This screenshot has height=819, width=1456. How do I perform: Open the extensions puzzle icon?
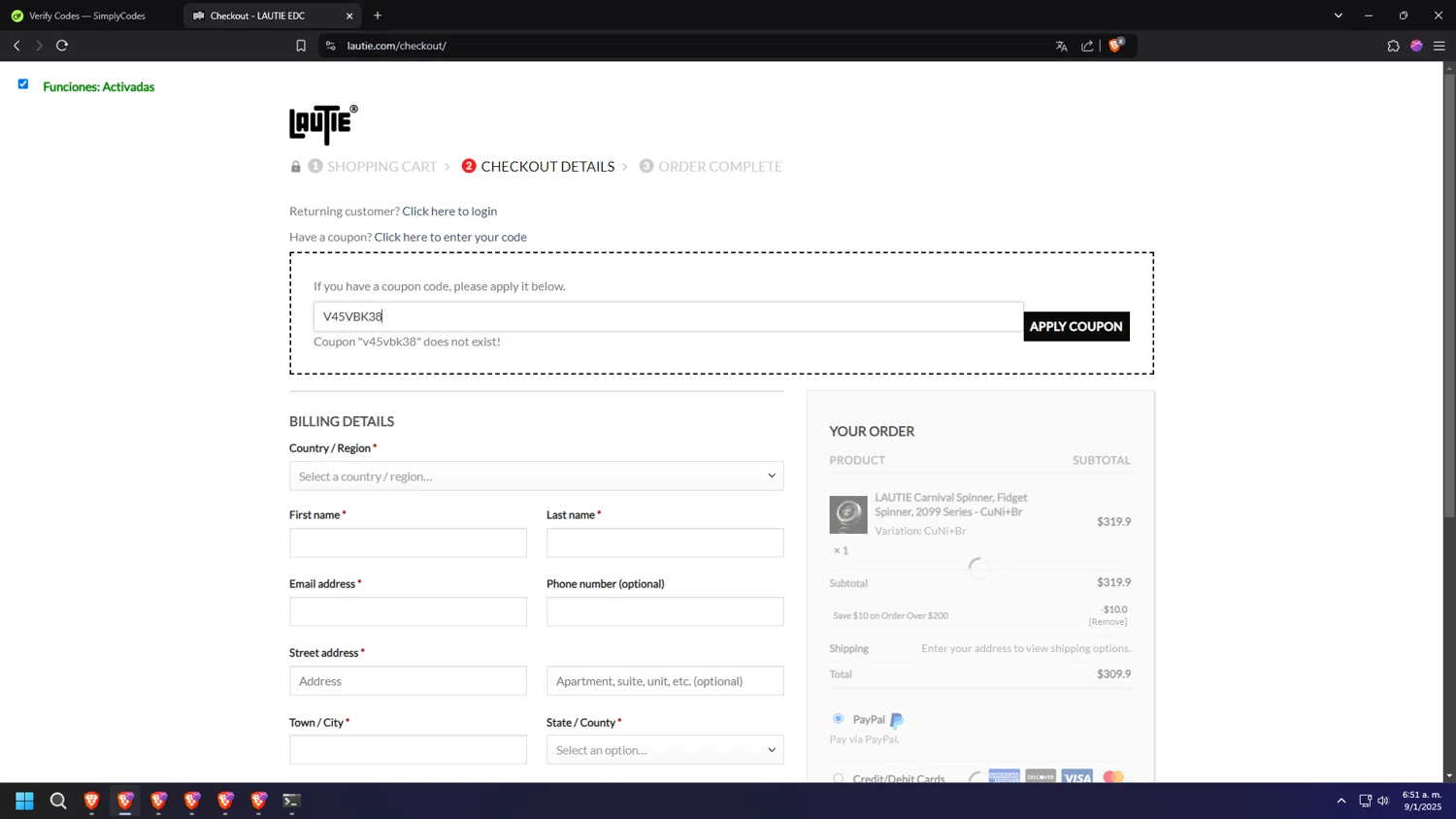pyautogui.click(x=1393, y=46)
